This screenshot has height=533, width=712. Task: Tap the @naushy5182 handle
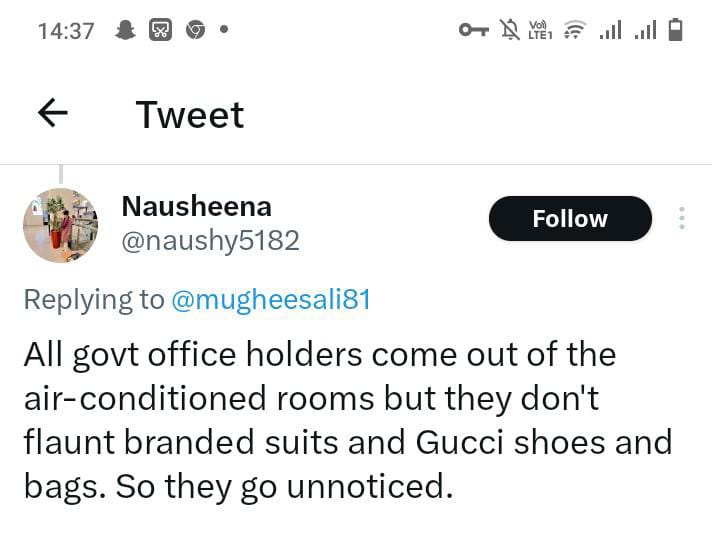(210, 241)
